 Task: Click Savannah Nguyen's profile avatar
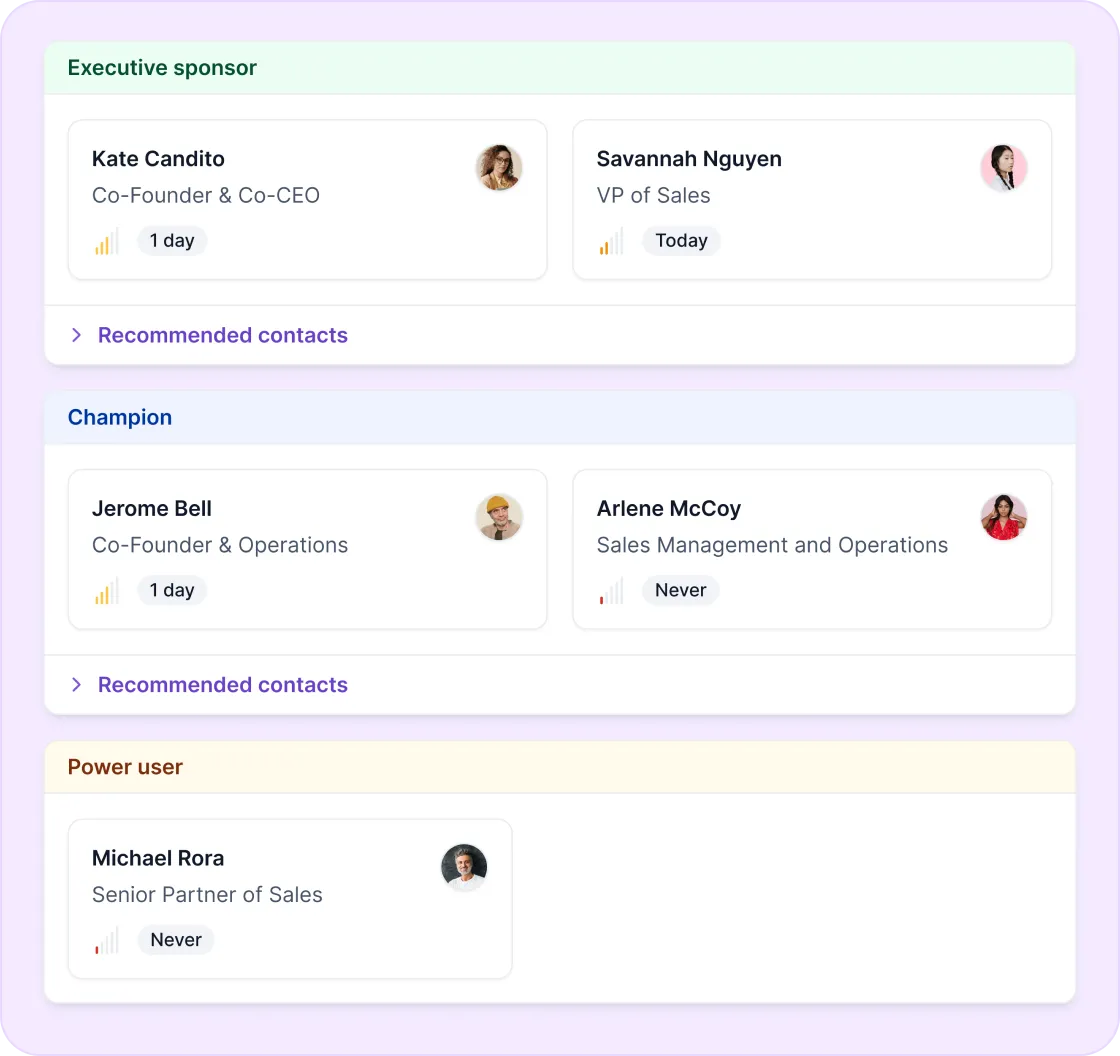coord(1004,168)
